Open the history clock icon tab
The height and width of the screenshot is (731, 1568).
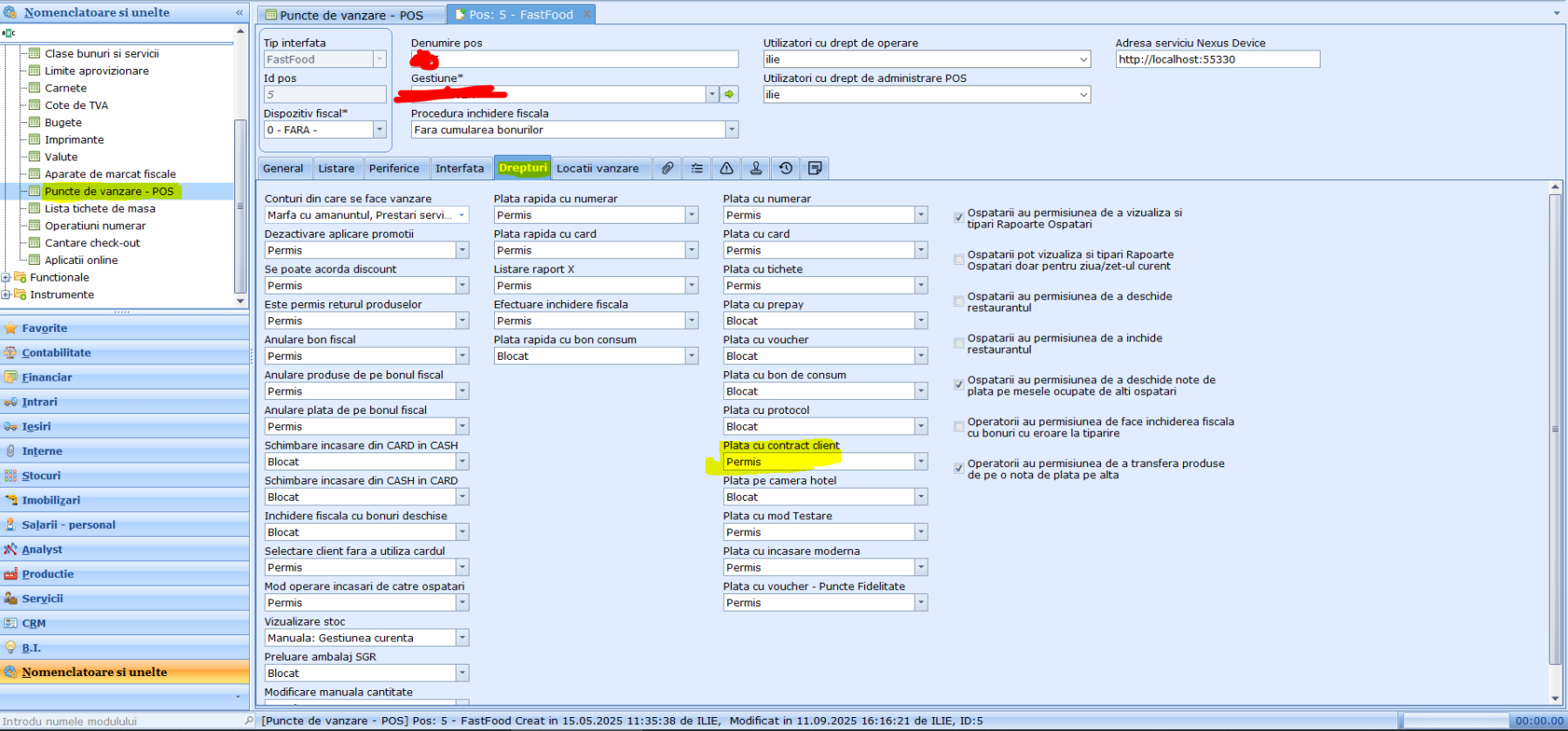coord(786,168)
